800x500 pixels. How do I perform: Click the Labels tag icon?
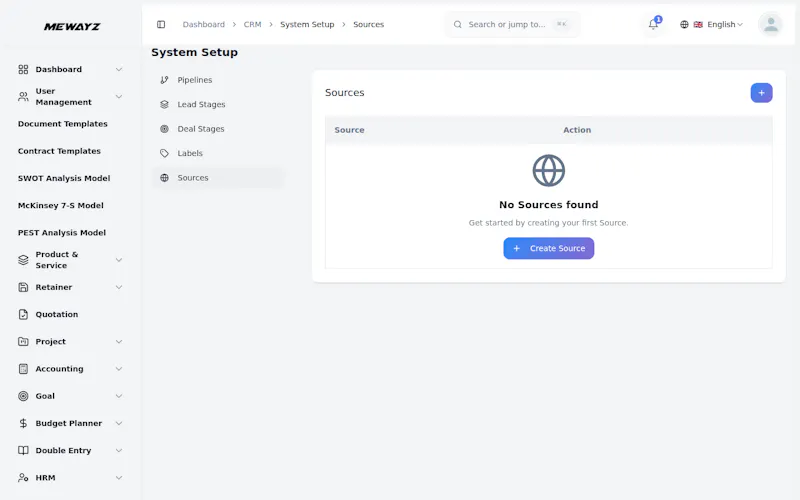(164, 154)
